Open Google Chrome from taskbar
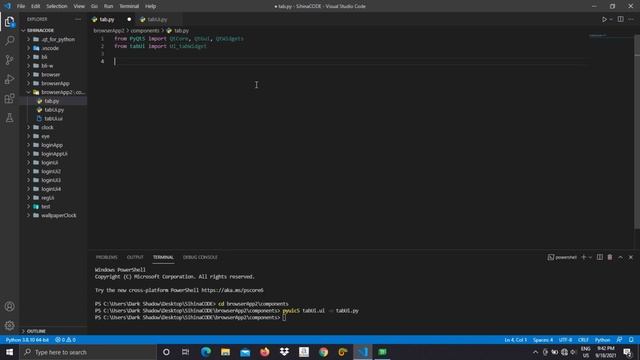Screen dimensions: 640x360 point(323,352)
